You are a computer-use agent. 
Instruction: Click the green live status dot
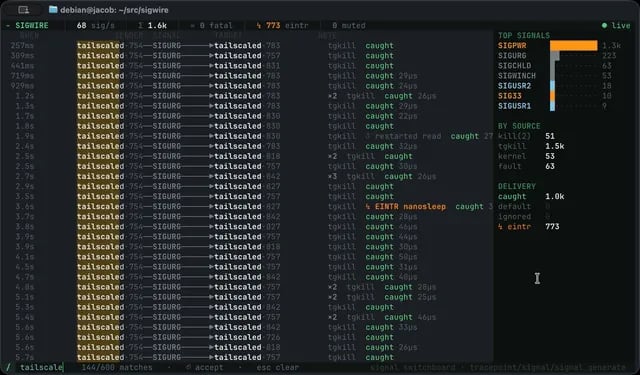604,25
